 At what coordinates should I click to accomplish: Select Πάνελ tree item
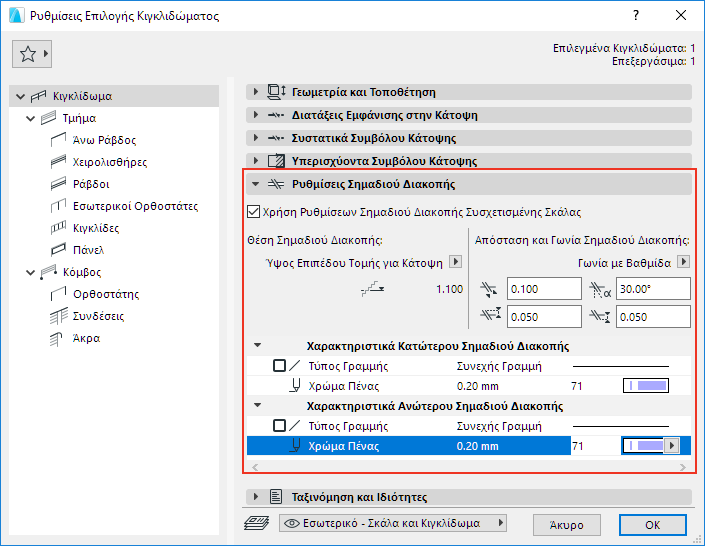(x=88, y=250)
